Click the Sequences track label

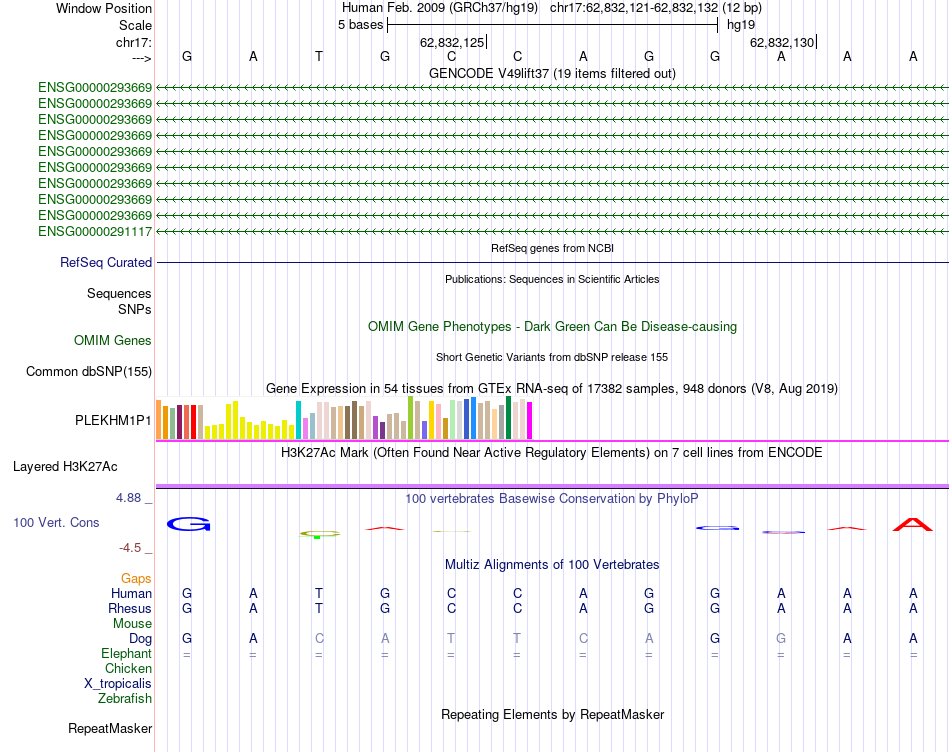click(x=119, y=293)
